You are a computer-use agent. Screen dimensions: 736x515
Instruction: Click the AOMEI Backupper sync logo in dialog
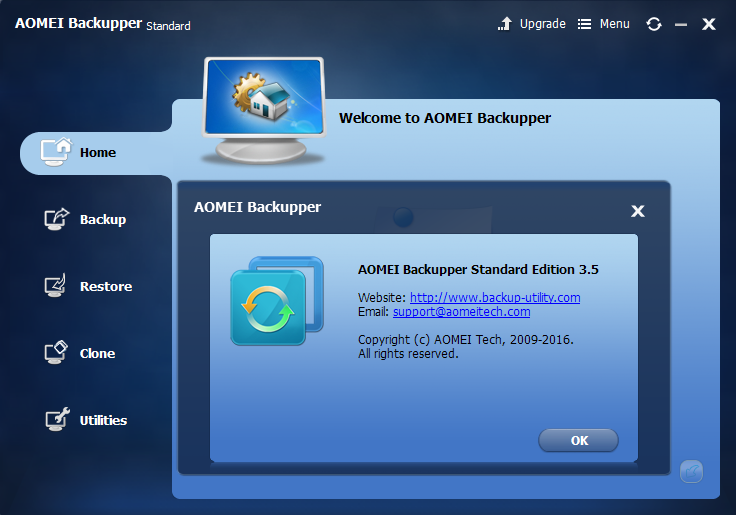[x=277, y=301]
